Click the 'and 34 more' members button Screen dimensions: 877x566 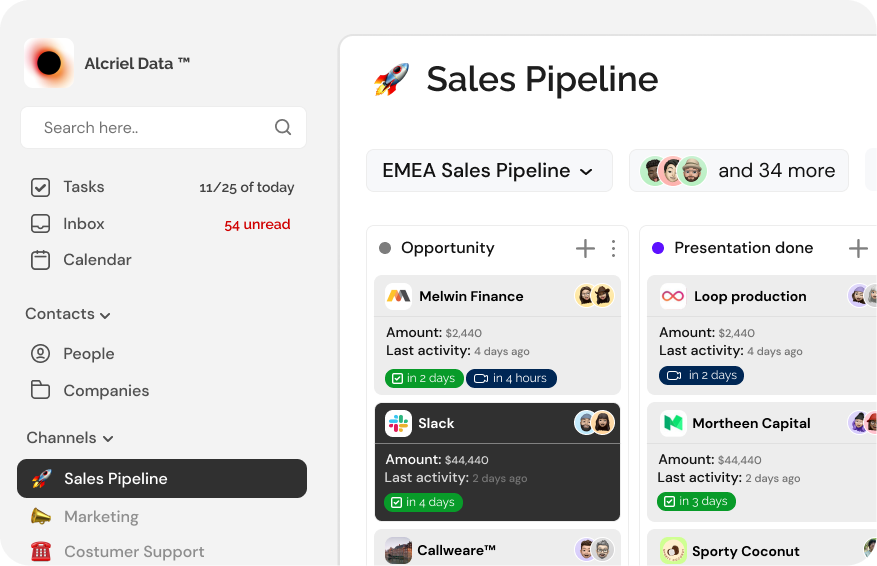tap(739, 171)
